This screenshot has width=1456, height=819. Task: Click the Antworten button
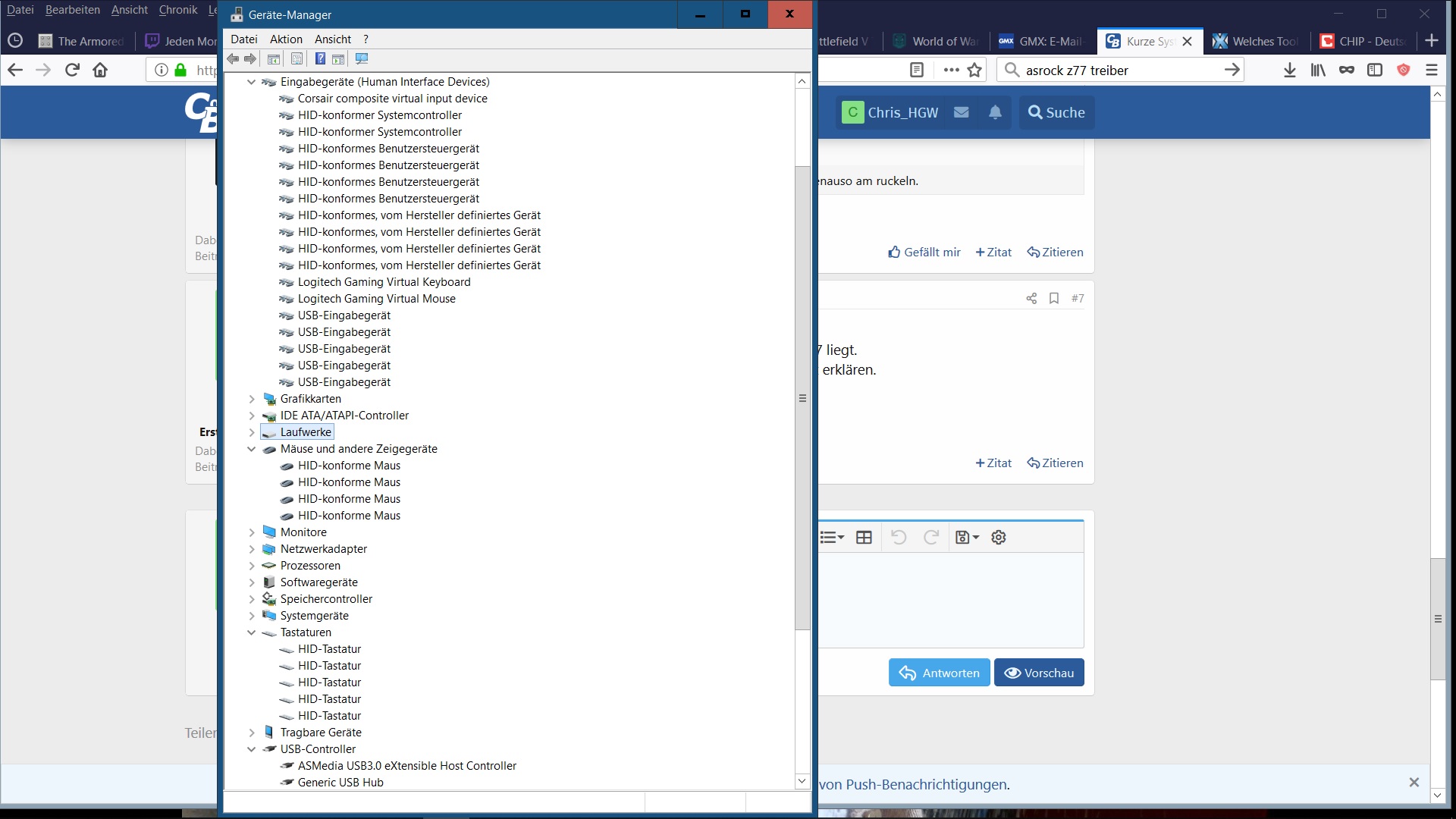click(x=939, y=673)
